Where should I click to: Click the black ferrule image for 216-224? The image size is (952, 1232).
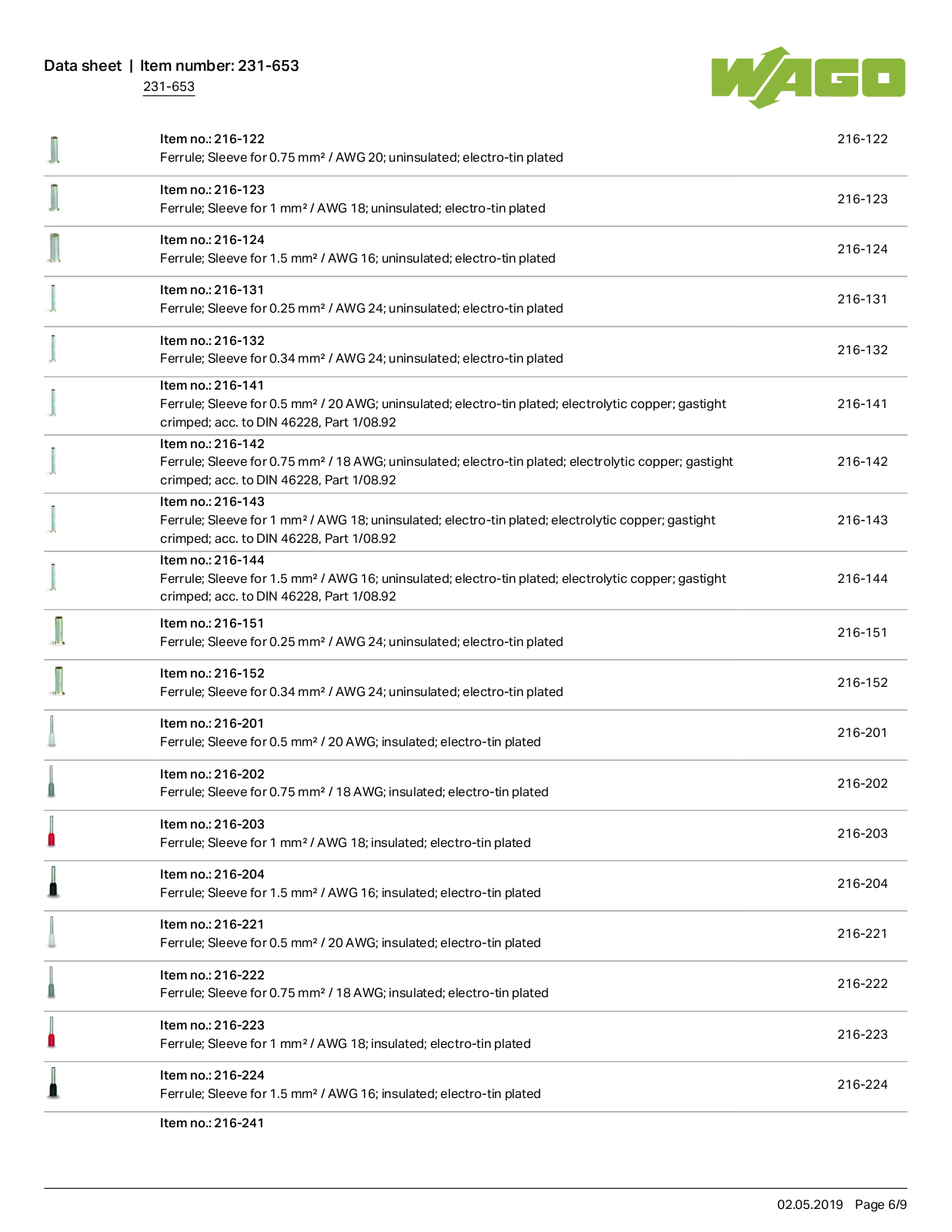pos(53,1083)
